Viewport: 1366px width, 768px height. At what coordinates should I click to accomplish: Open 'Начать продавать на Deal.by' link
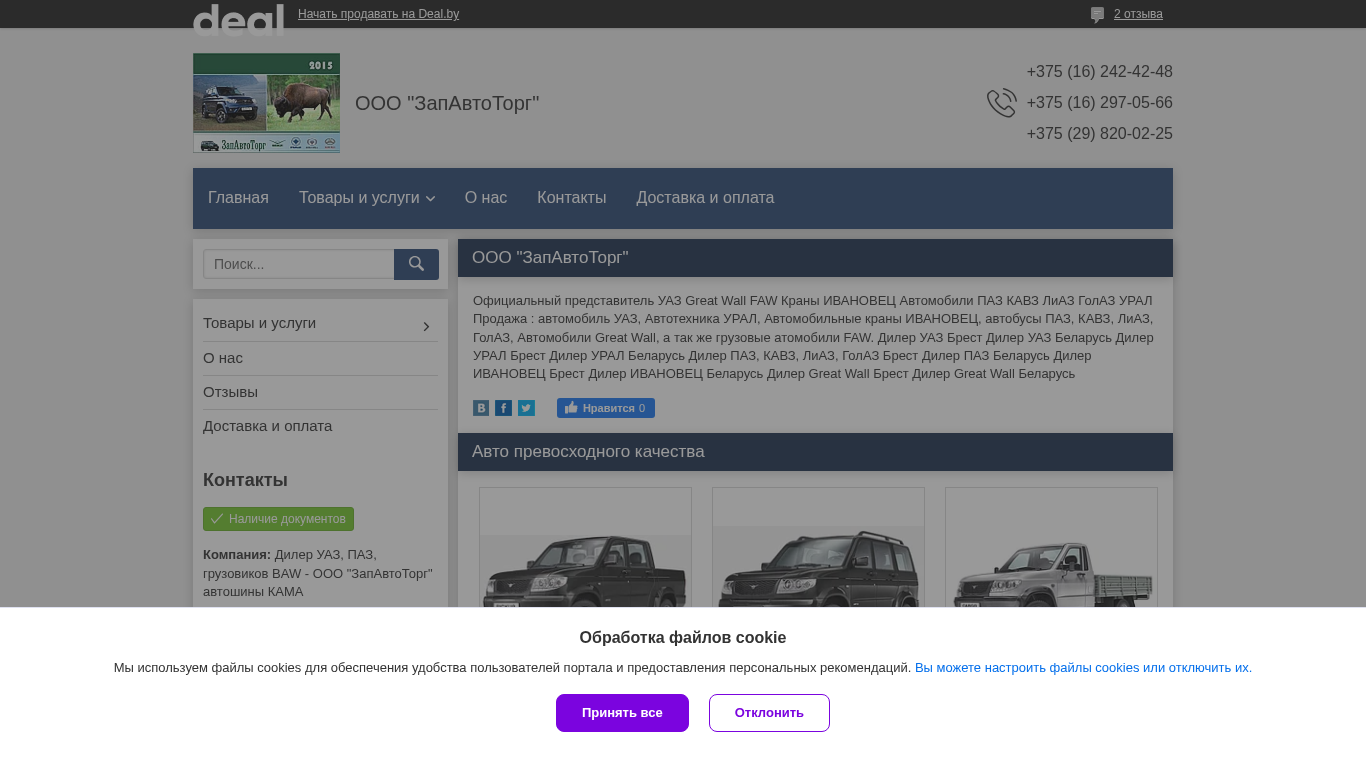point(378,14)
